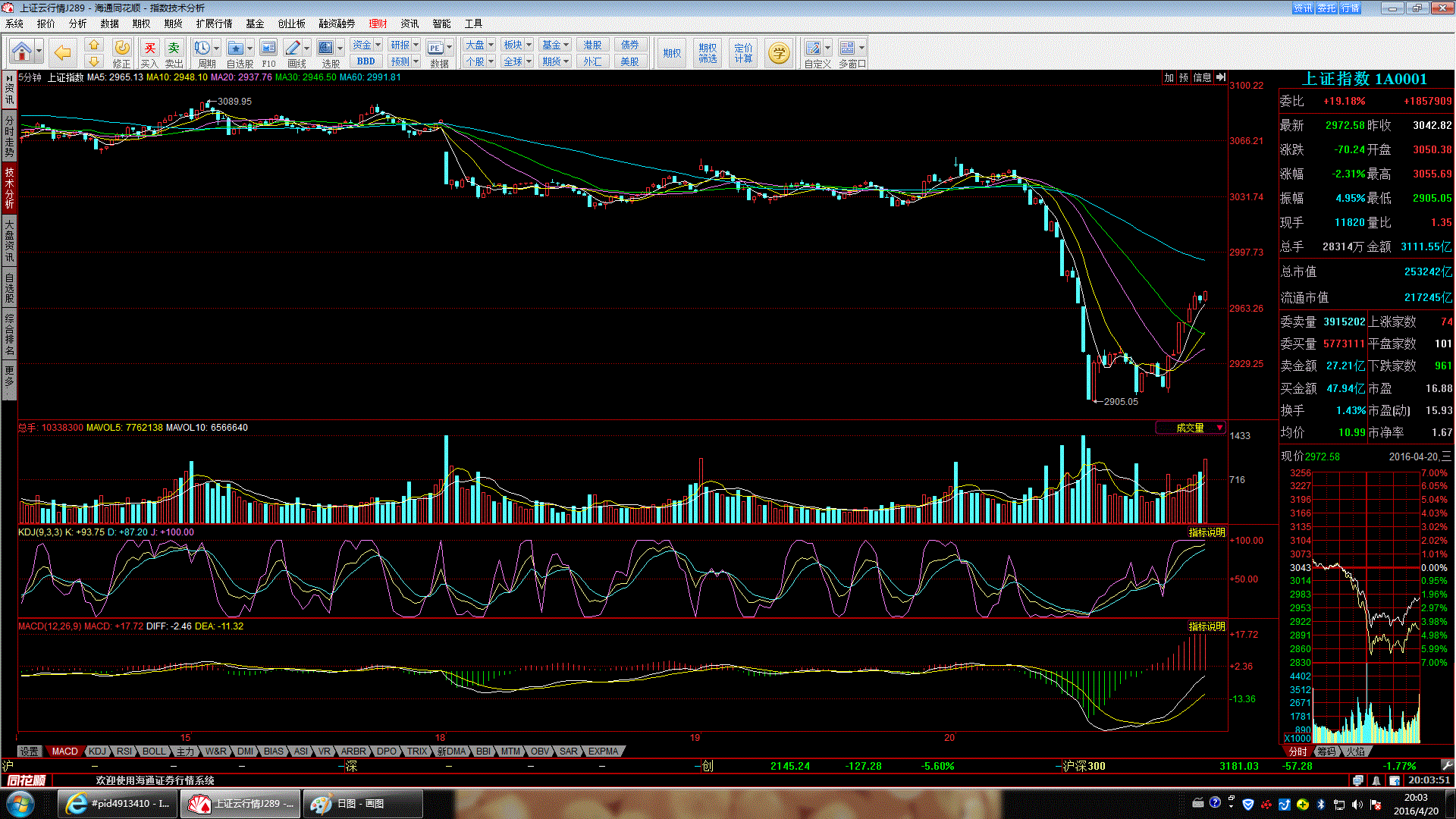1456x819 pixels.
Task: Click the yellow up arrow icon
Action: click(94, 45)
